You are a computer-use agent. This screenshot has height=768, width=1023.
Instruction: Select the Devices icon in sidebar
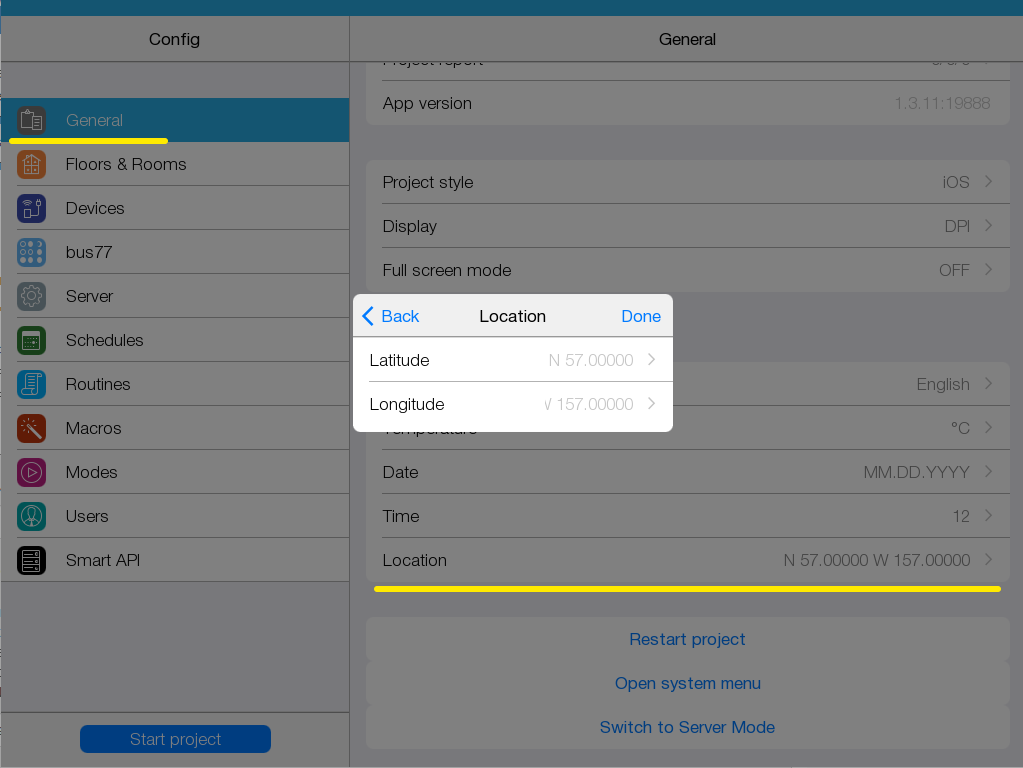tap(31, 208)
